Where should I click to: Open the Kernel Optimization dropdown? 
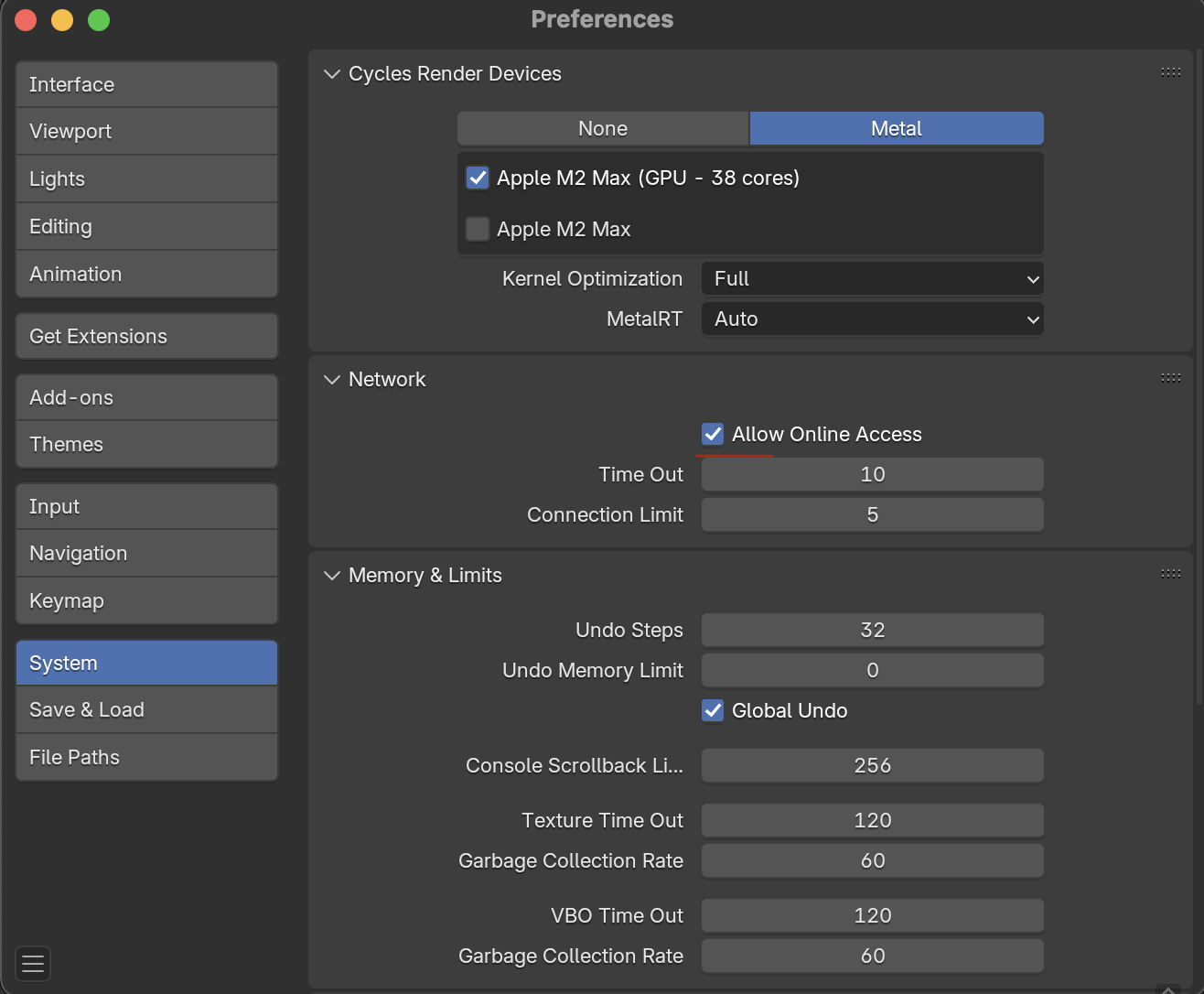[872, 279]
